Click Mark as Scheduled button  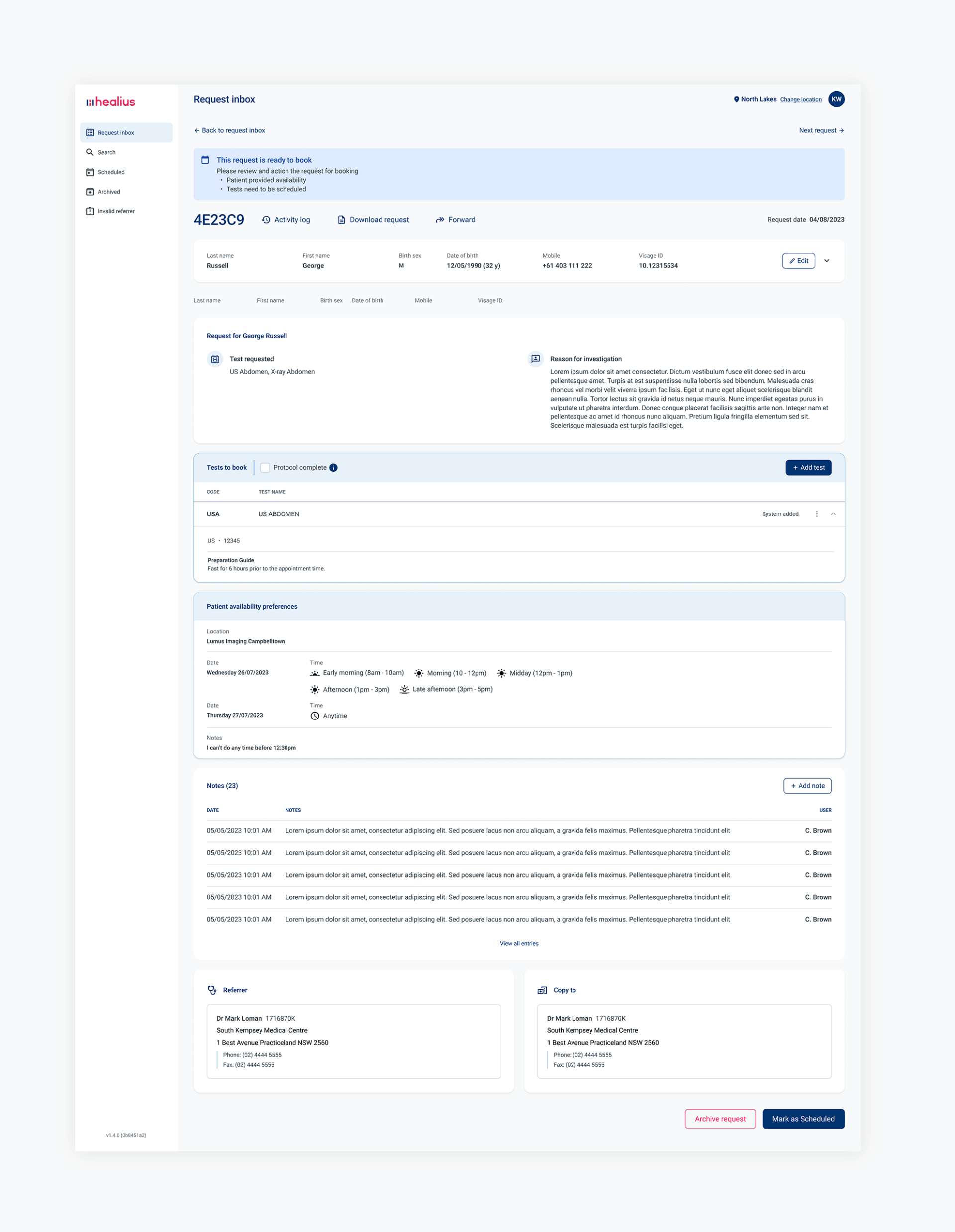coord(803,1119)
